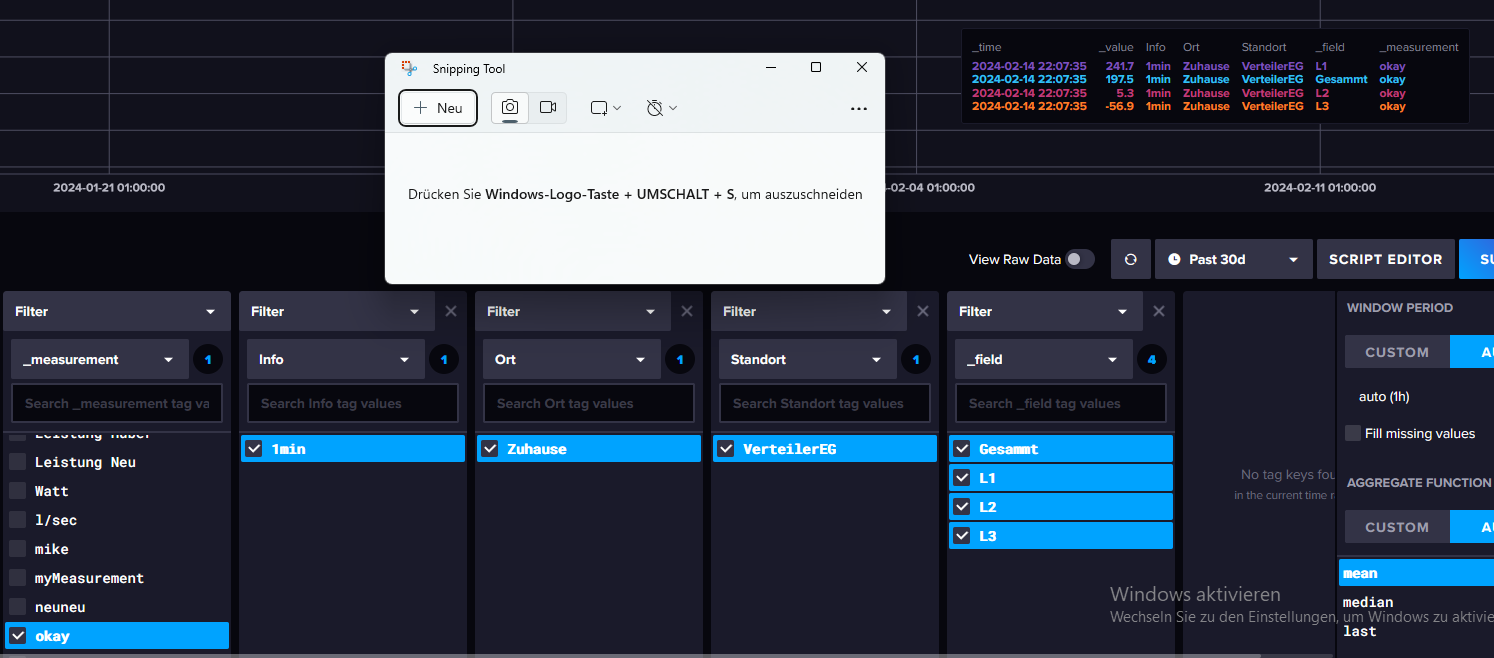Focus the Search Standort tag values field
1494x658 pixels.
(825, 403)
